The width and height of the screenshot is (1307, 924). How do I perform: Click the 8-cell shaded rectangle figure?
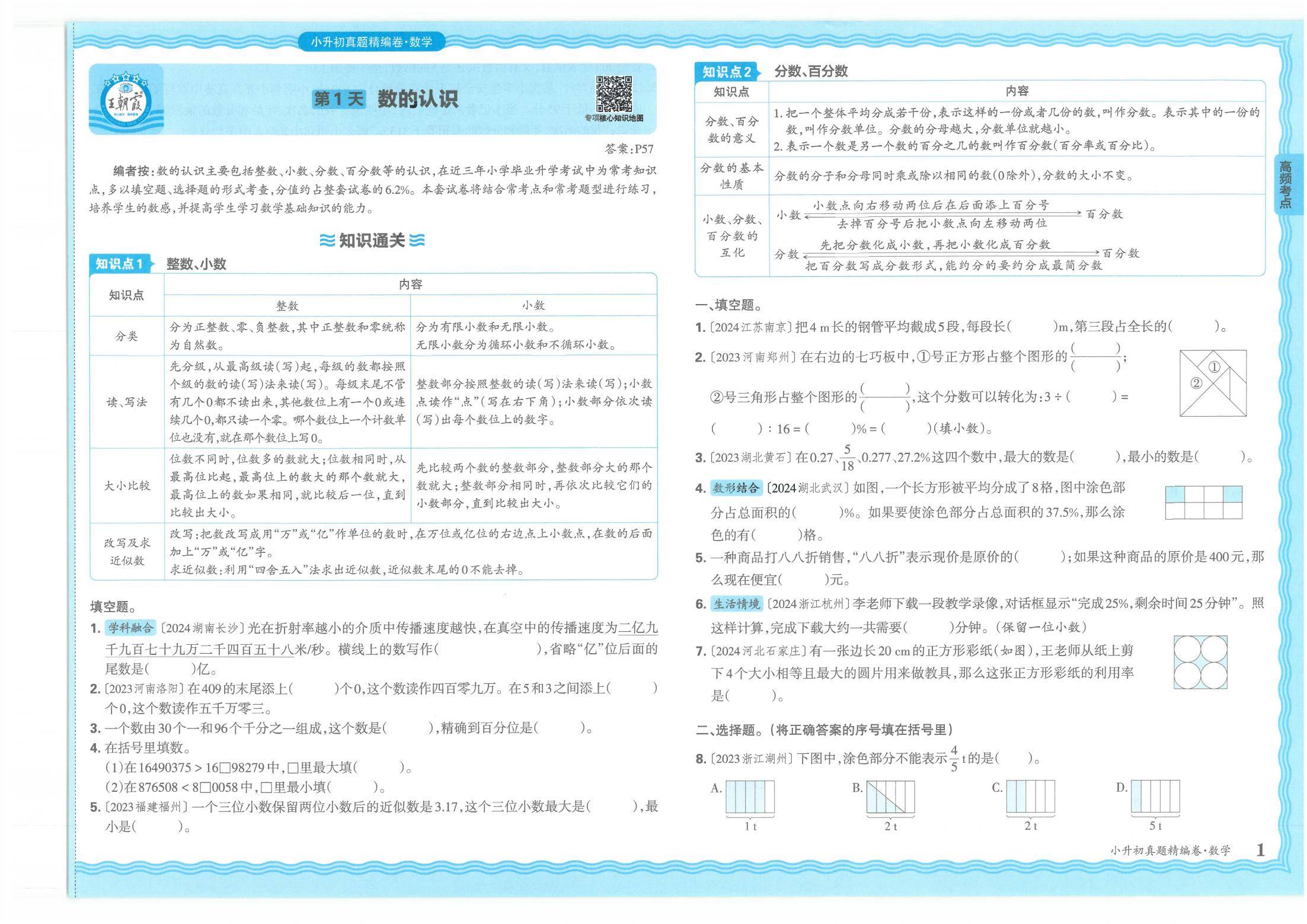[1203, 503]
